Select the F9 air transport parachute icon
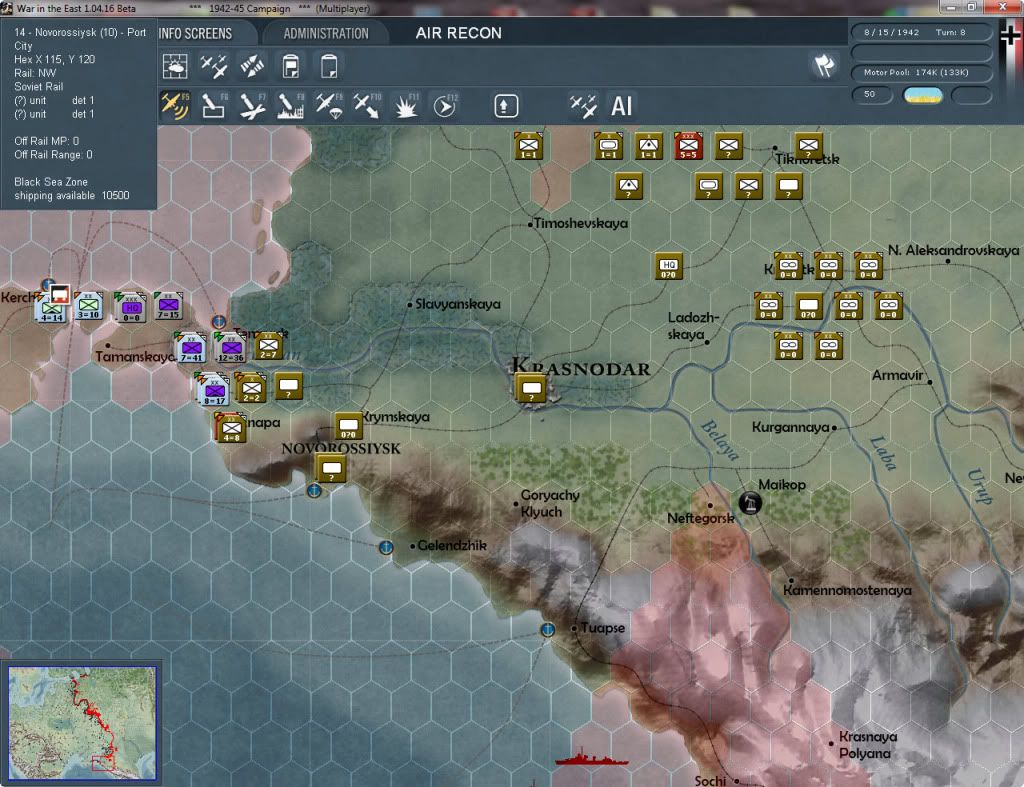1024x787 pixels. pyautogui.click(x=329, y=106)
